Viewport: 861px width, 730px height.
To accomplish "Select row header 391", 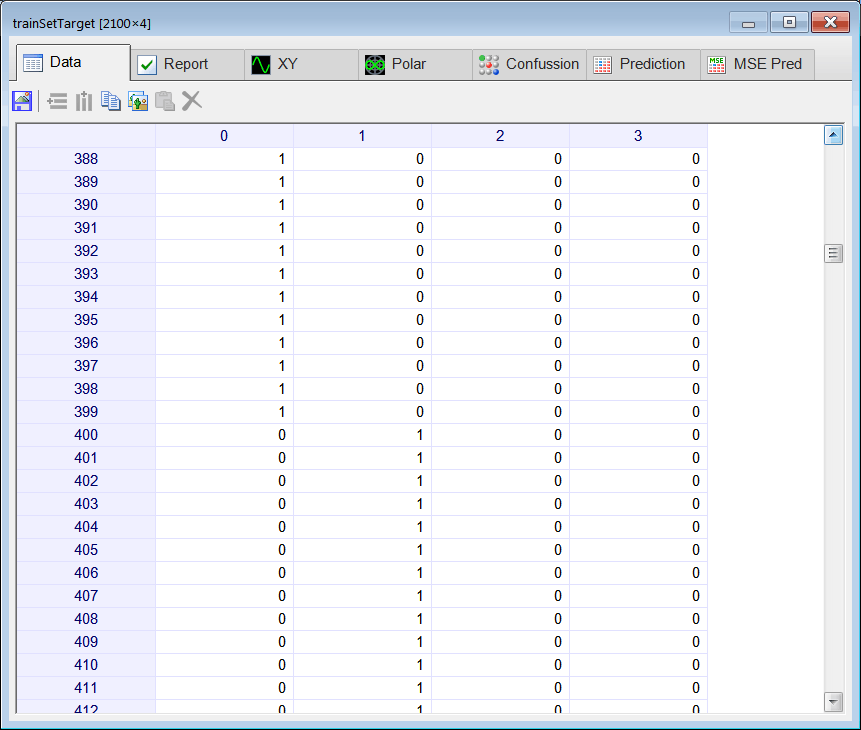I will [86, 228].
